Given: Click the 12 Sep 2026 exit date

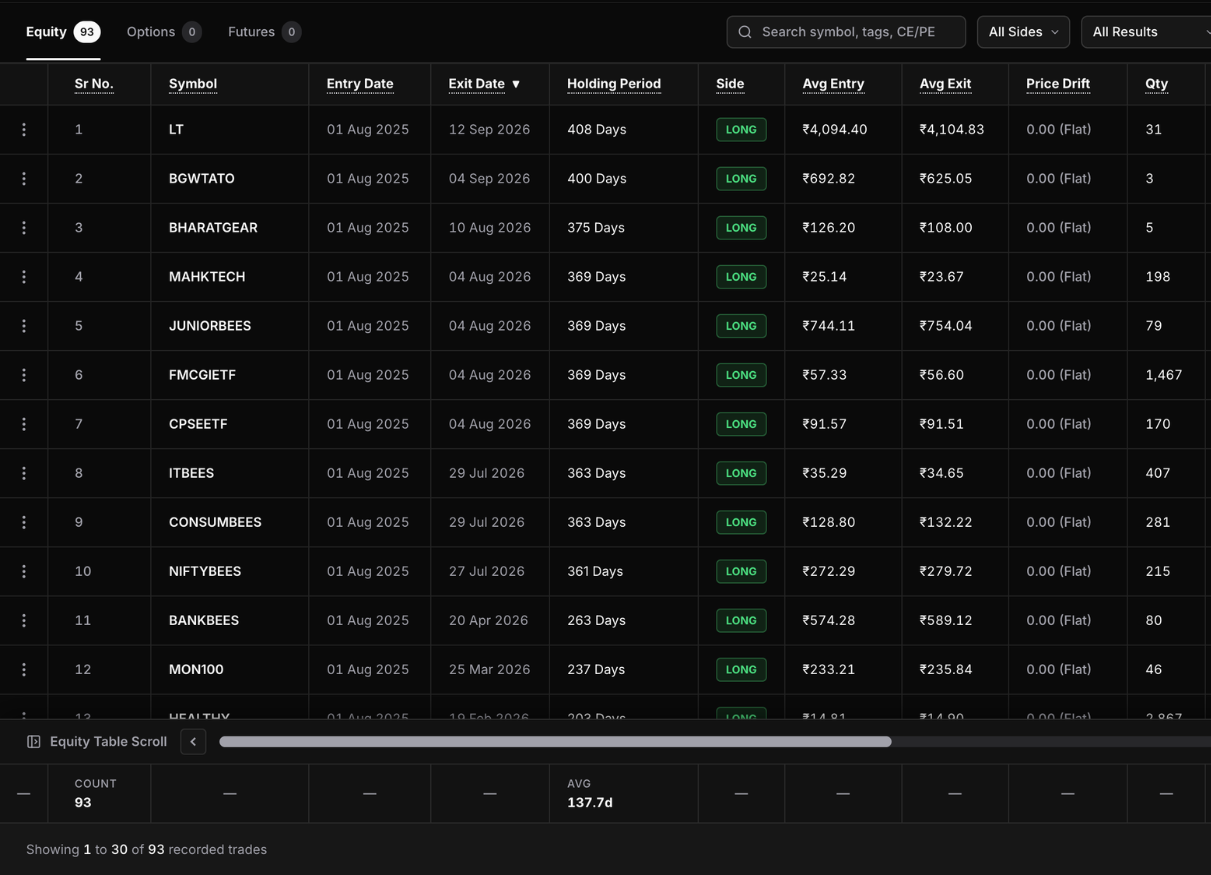Looking at the screenshot, I should [489, 130].
